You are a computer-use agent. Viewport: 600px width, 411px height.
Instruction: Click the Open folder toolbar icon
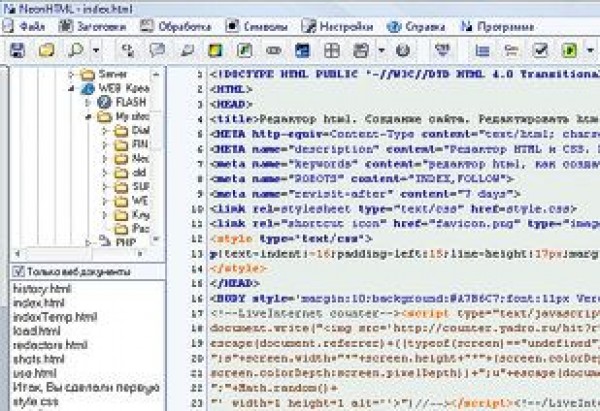47,50
